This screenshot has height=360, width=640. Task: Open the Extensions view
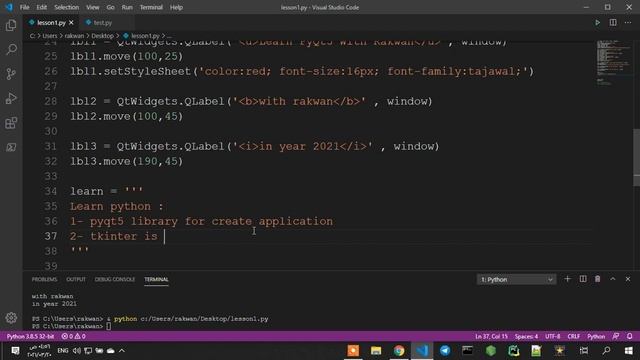click(x=11, y=123)
